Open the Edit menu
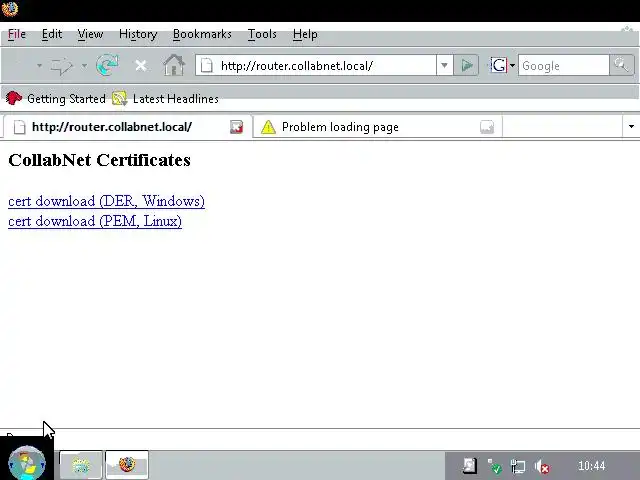This screenshot has width=640, height=480. [x=52, y=34]
